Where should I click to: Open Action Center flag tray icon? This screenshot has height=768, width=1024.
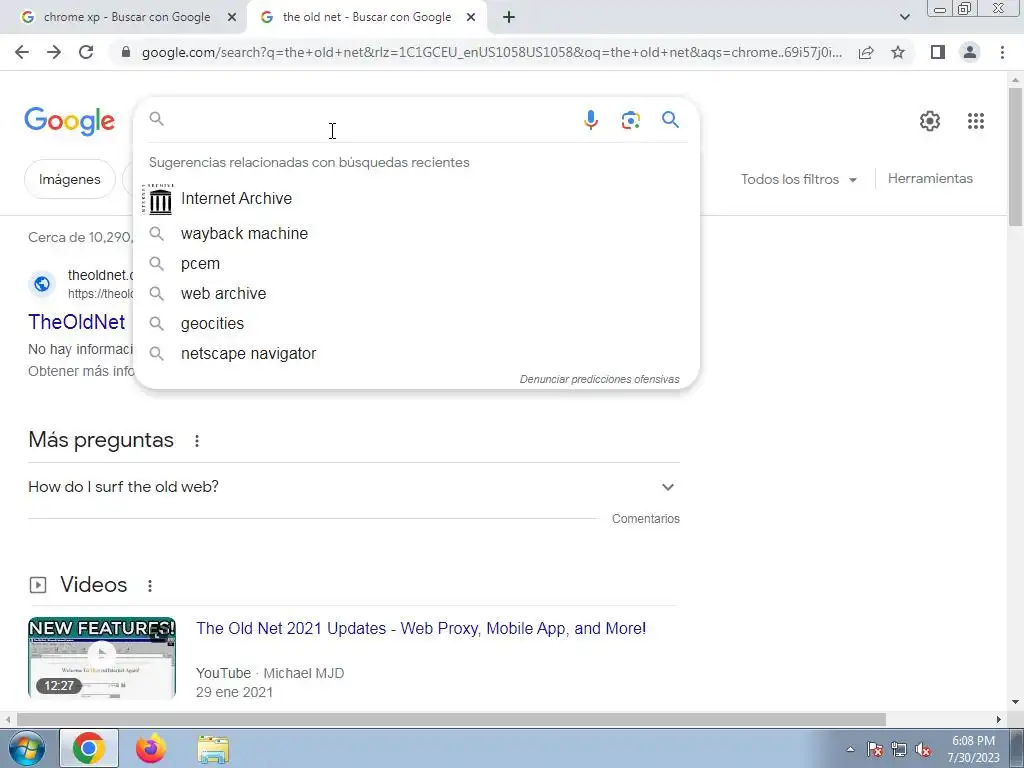[874, 750]
